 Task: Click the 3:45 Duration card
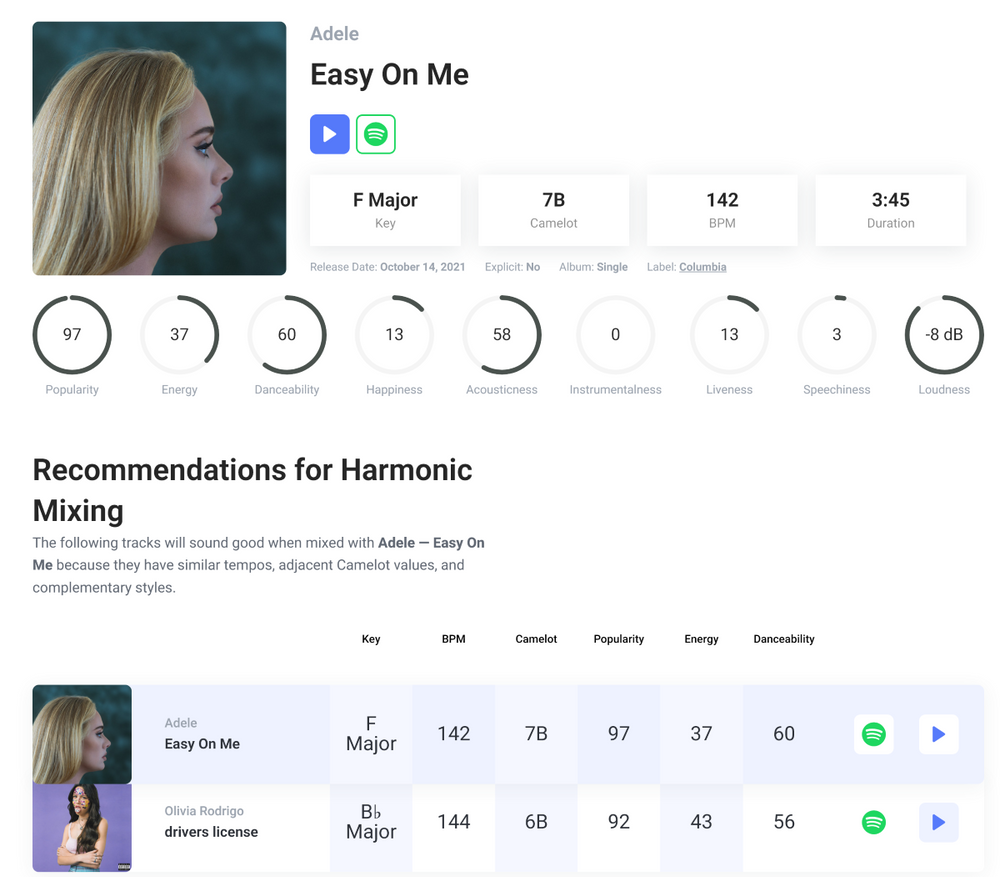pos(891,210)
